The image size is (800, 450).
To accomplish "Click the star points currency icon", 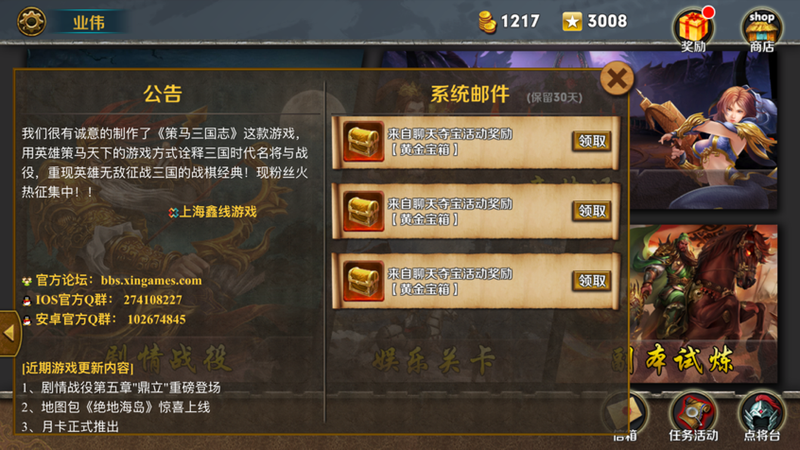I will coord(572,21).
